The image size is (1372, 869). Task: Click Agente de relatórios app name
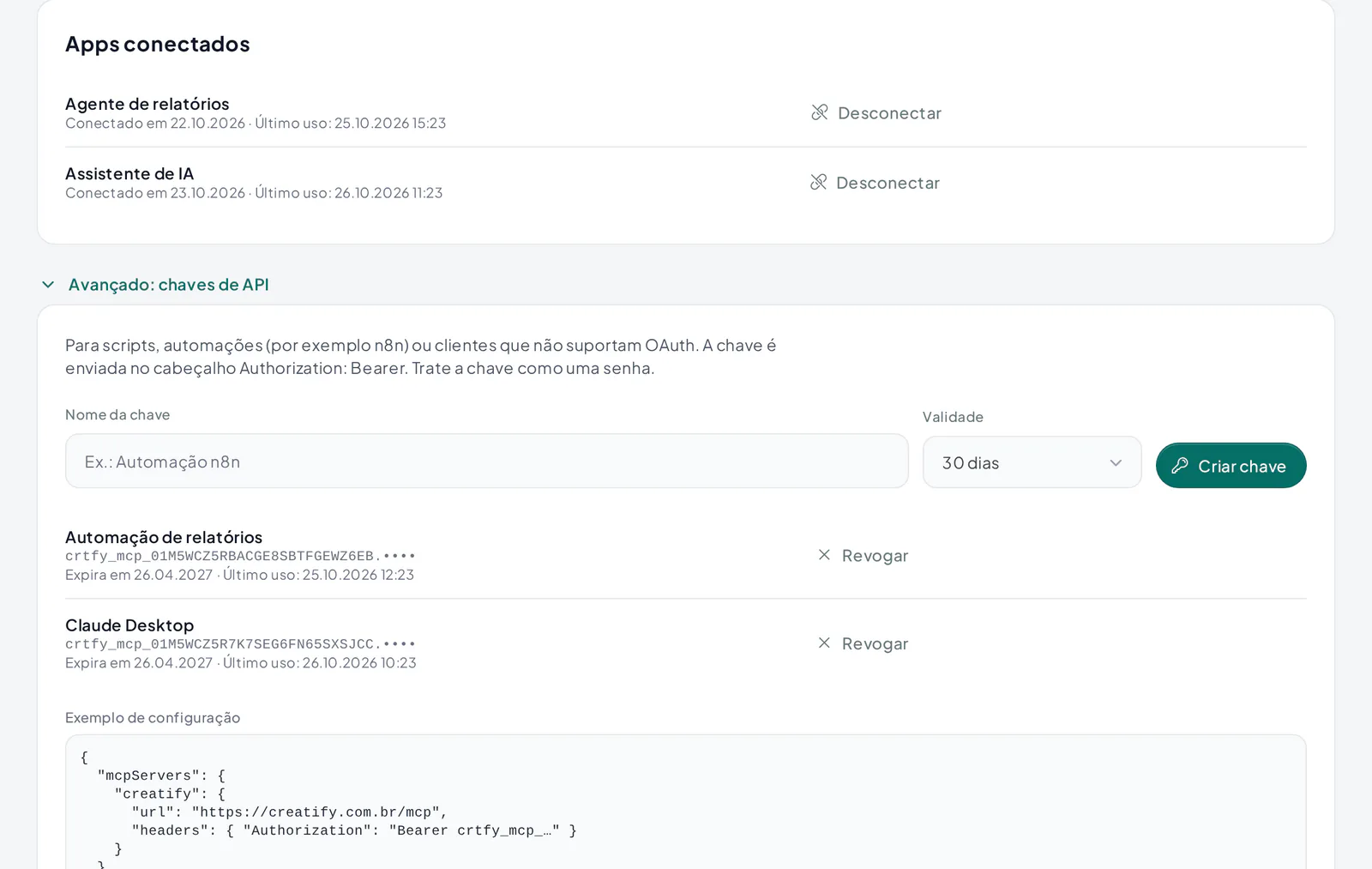tap(147, 104)
